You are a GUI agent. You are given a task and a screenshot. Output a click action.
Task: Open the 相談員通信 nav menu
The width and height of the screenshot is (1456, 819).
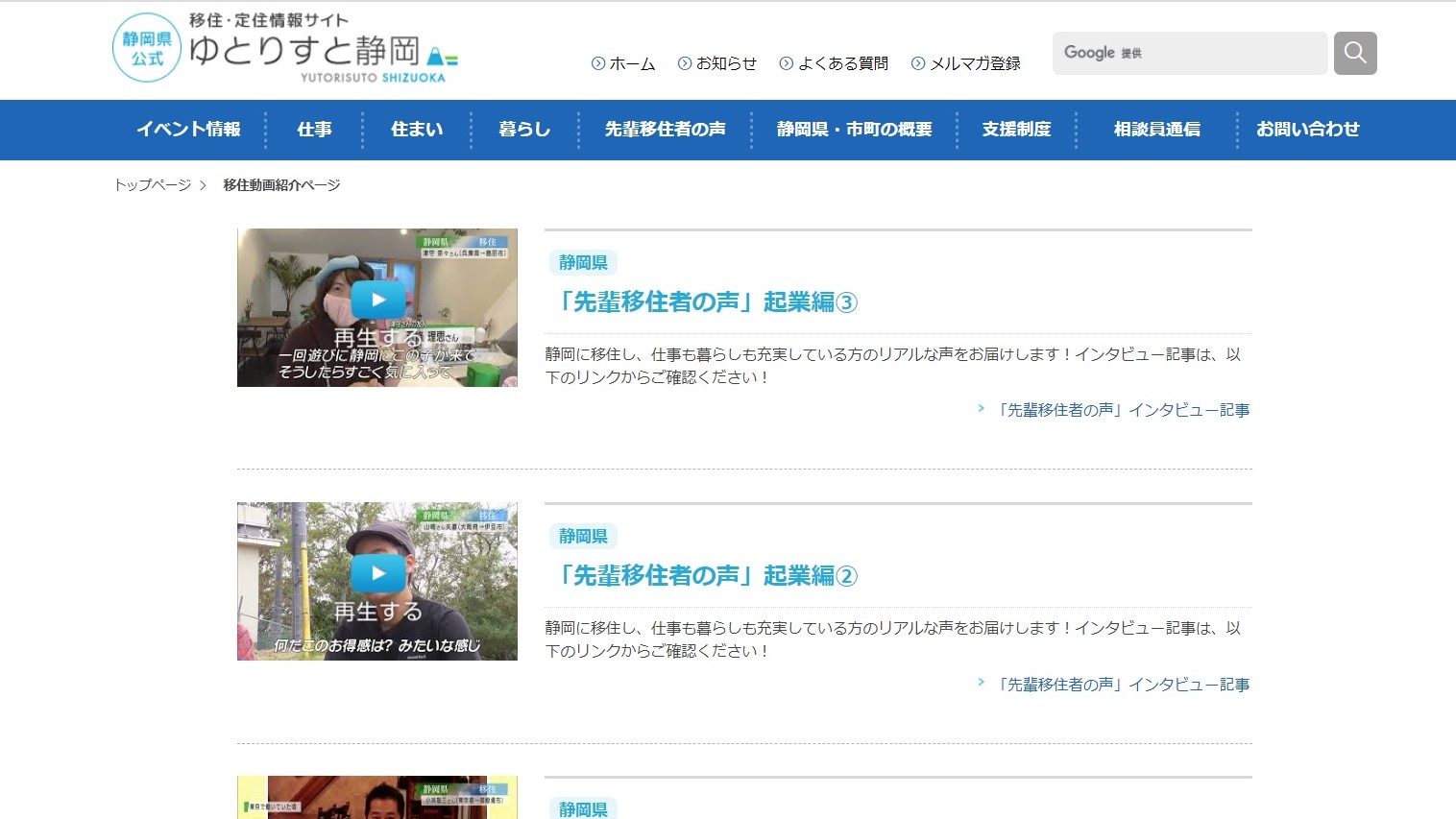point(1156,130)
